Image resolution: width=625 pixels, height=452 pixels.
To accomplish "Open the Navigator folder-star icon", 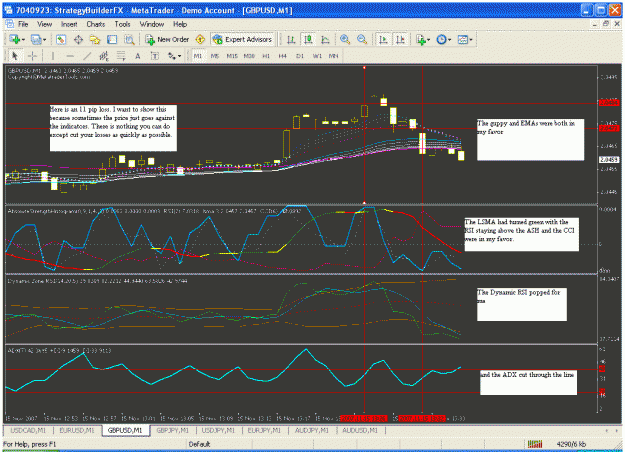I will coord(95,39).
